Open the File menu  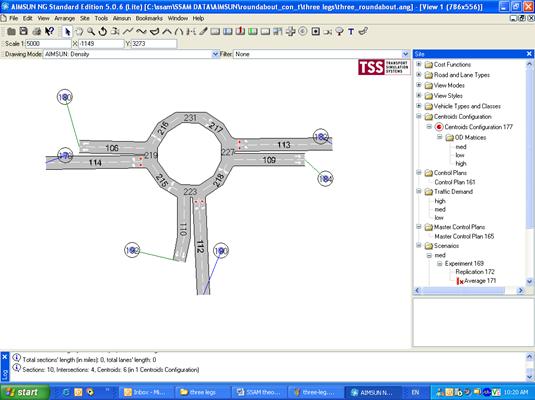click(x=14, y=18)
